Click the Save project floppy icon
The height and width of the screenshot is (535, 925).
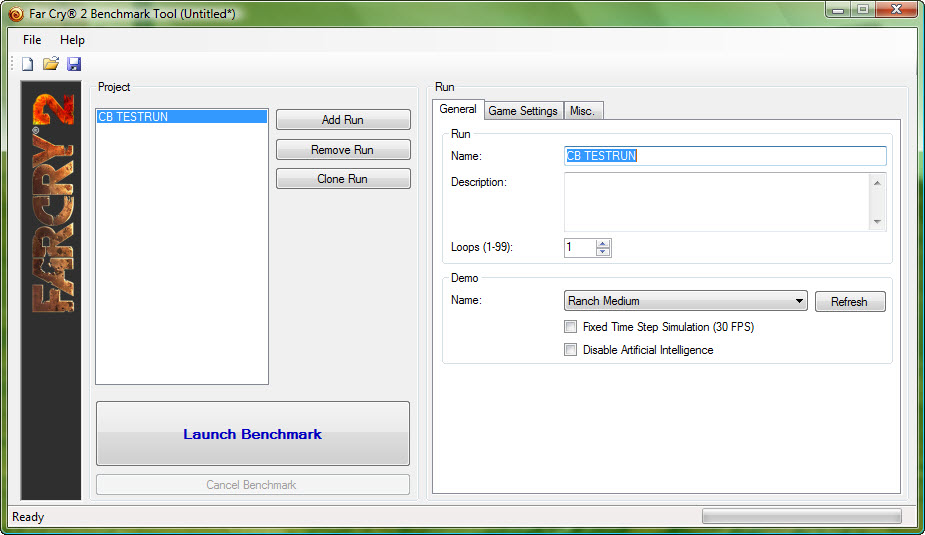[x=74, y=64]
